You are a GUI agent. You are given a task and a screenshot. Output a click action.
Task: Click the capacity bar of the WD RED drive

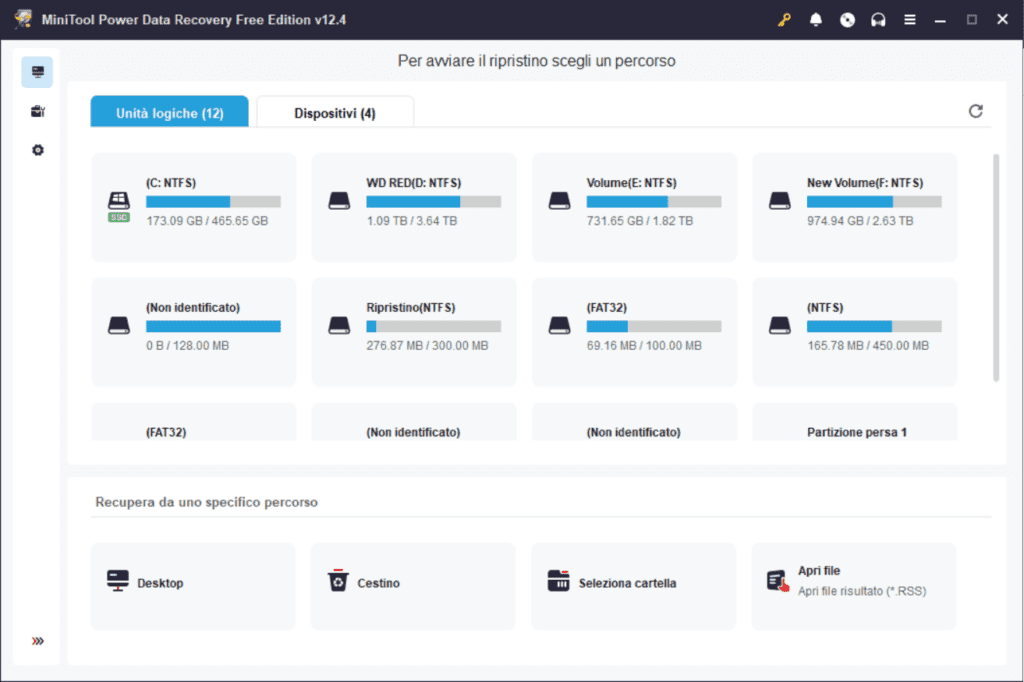click(433, 201)
